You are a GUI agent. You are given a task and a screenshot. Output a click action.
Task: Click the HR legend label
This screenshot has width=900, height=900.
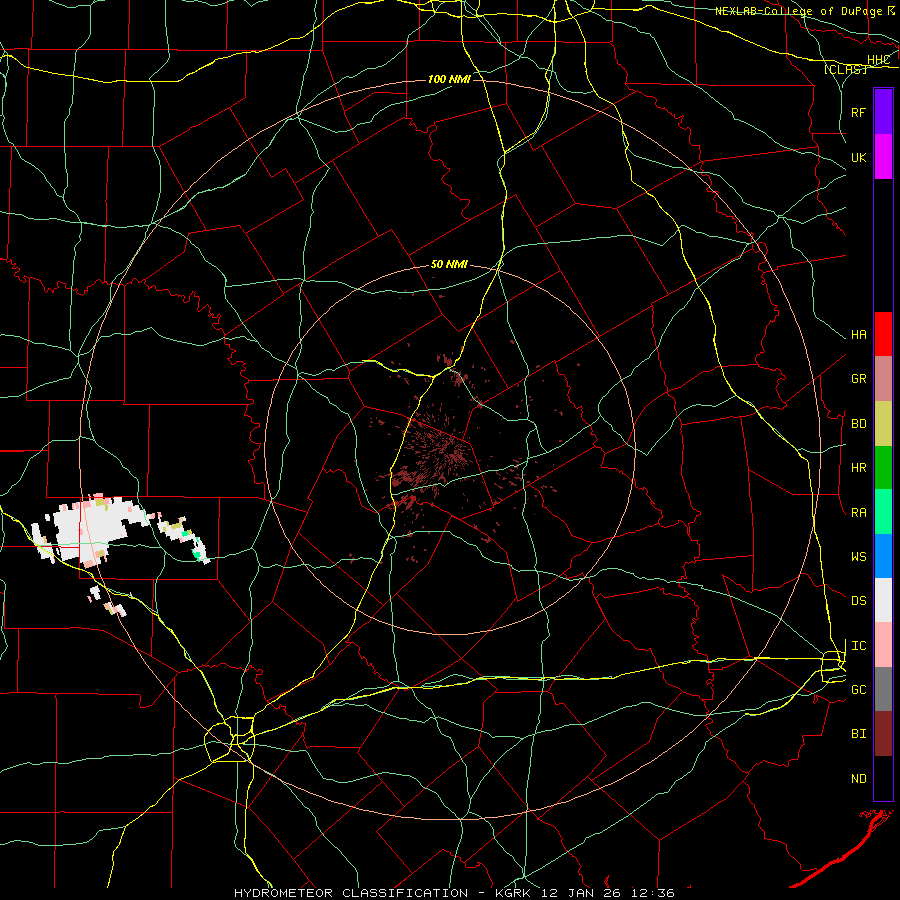coord(859,468)
